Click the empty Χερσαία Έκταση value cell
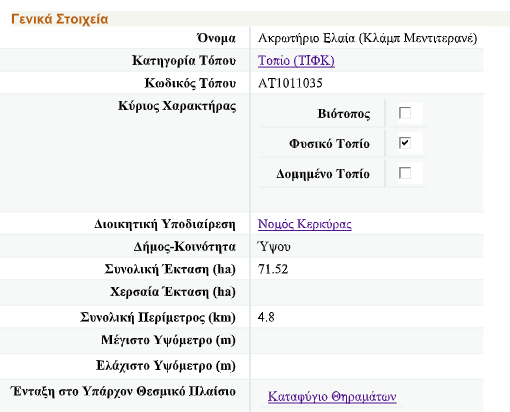 tap(367, 292)
